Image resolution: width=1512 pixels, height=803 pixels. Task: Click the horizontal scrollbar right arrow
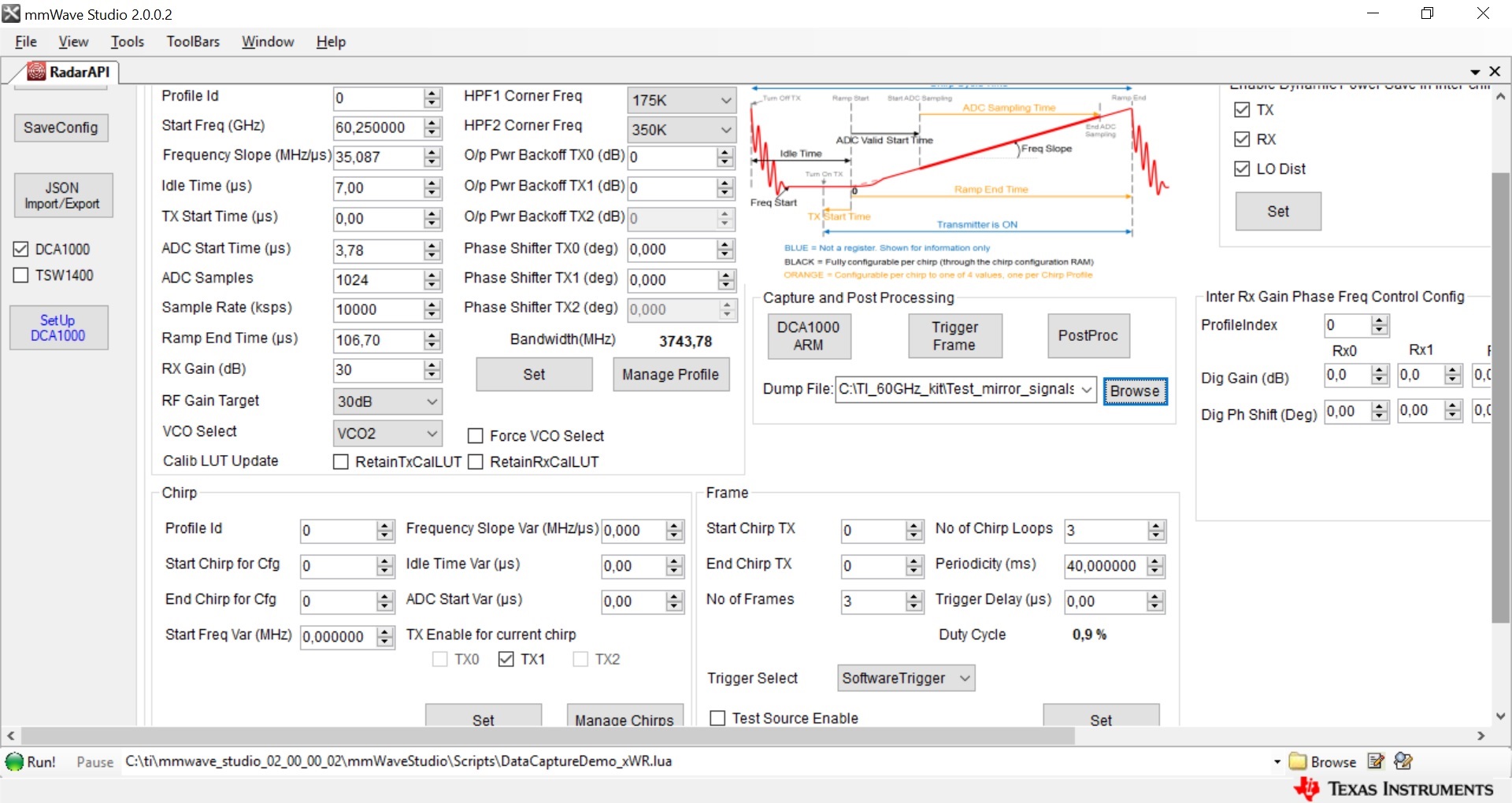(1481, 736)
